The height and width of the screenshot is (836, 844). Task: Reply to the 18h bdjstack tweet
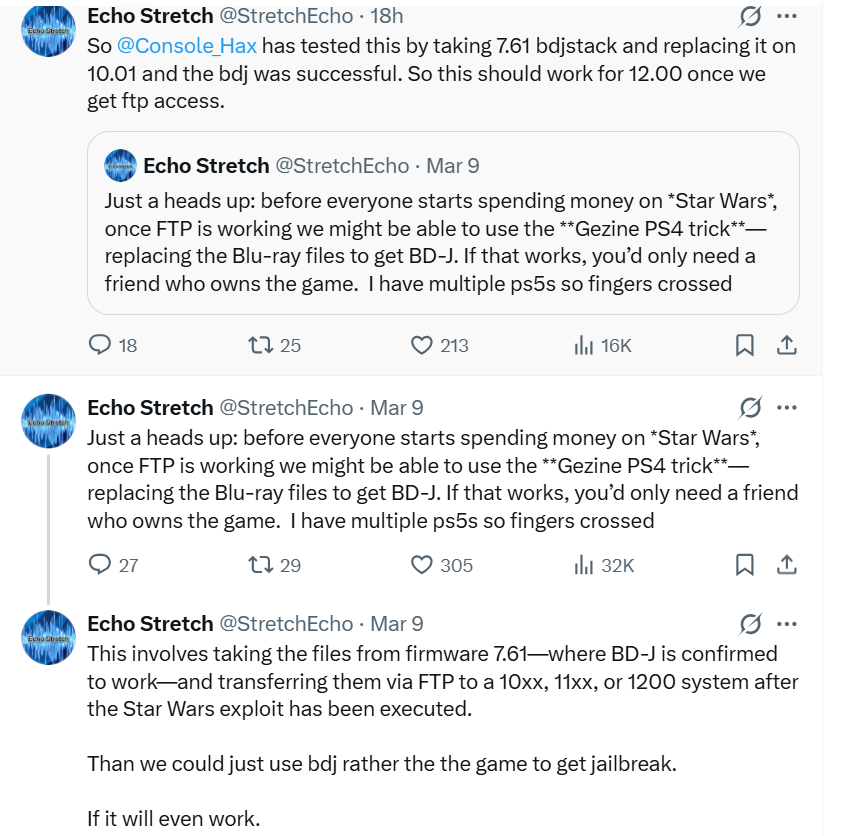[101, 345]
